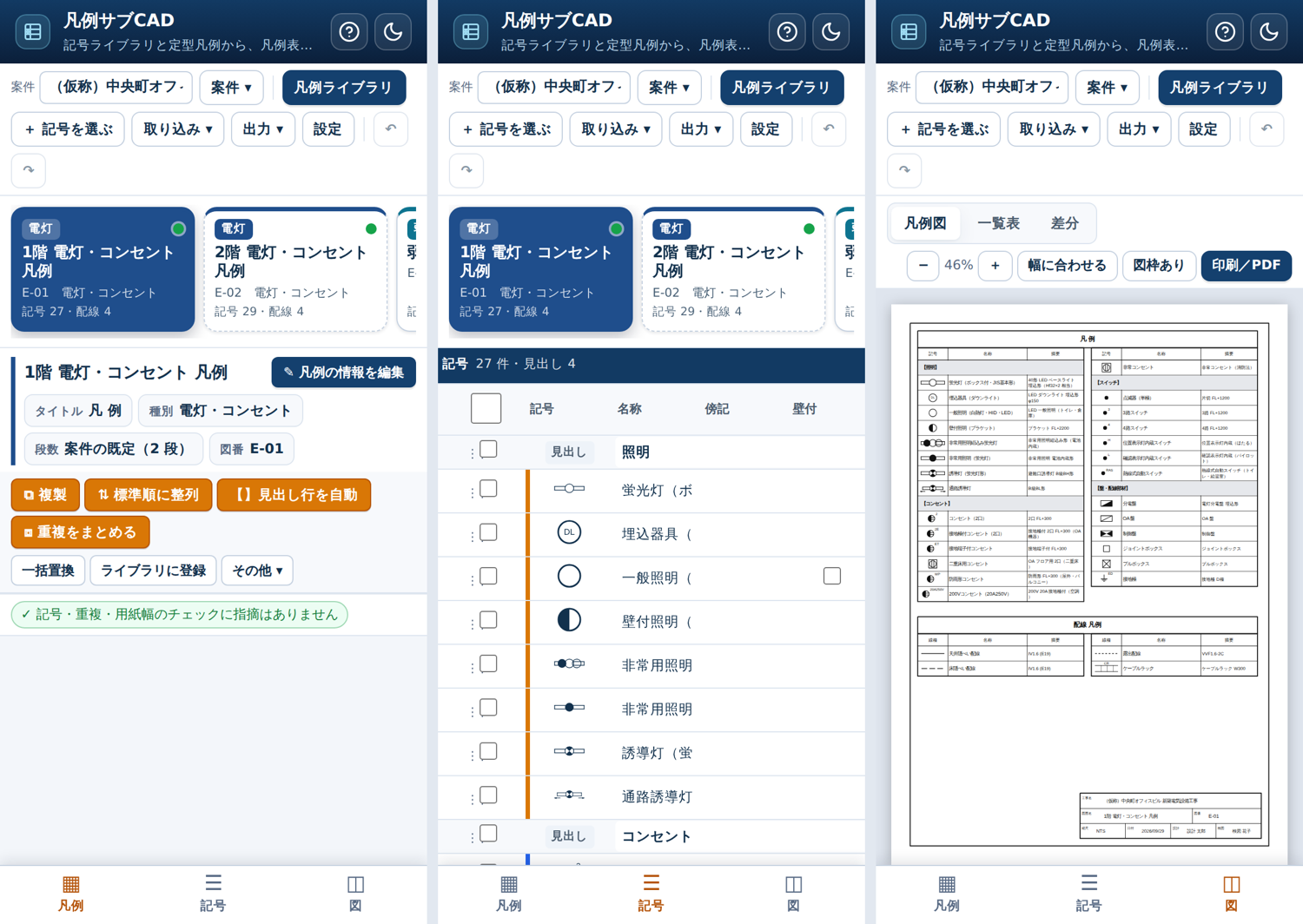1303x924 pixels.
Task: Click the 誘導灯 symbol icon
Action: pyautogui.click(x=569, y=751)
